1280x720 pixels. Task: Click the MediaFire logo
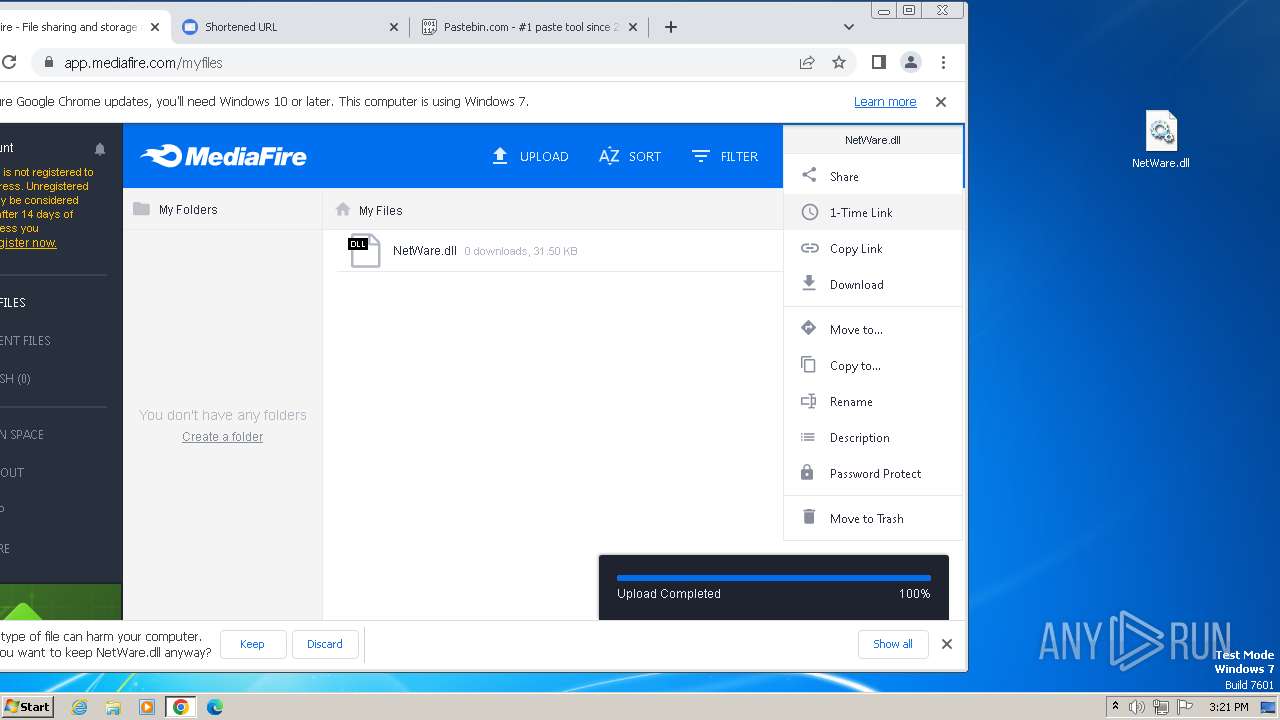coord(223,156)
